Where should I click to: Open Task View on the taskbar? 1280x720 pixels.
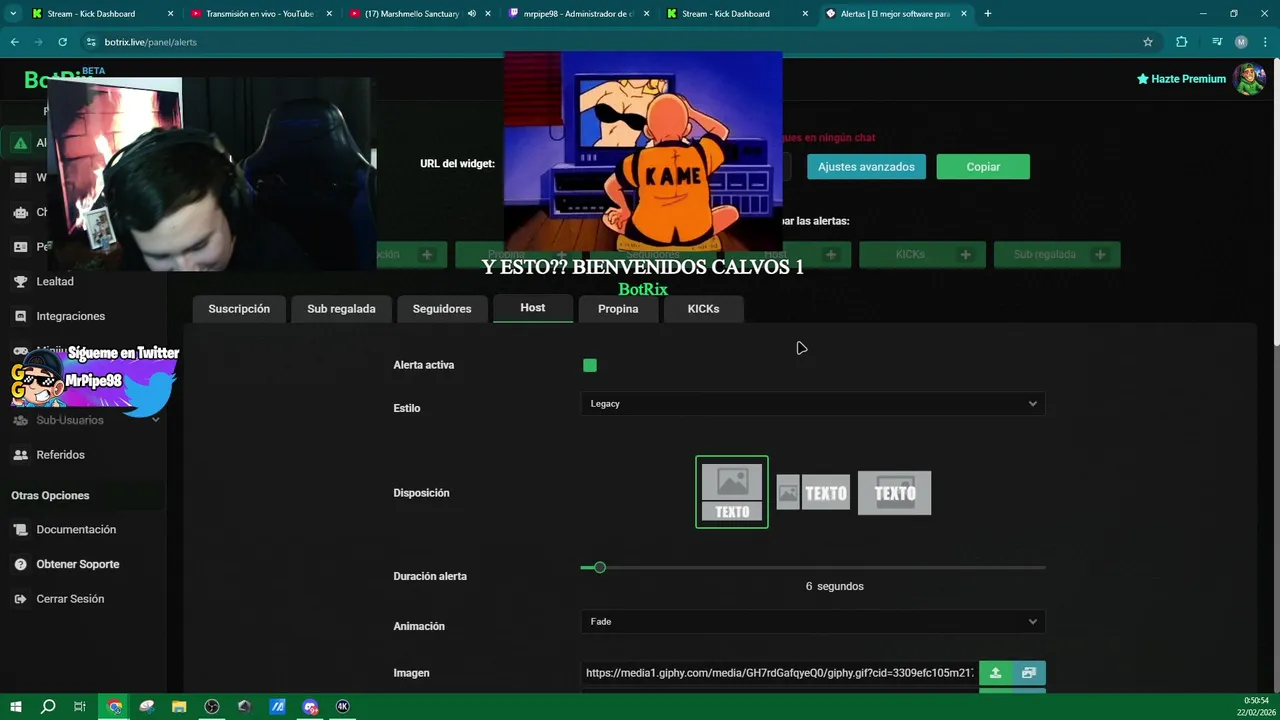click(80, 707)
